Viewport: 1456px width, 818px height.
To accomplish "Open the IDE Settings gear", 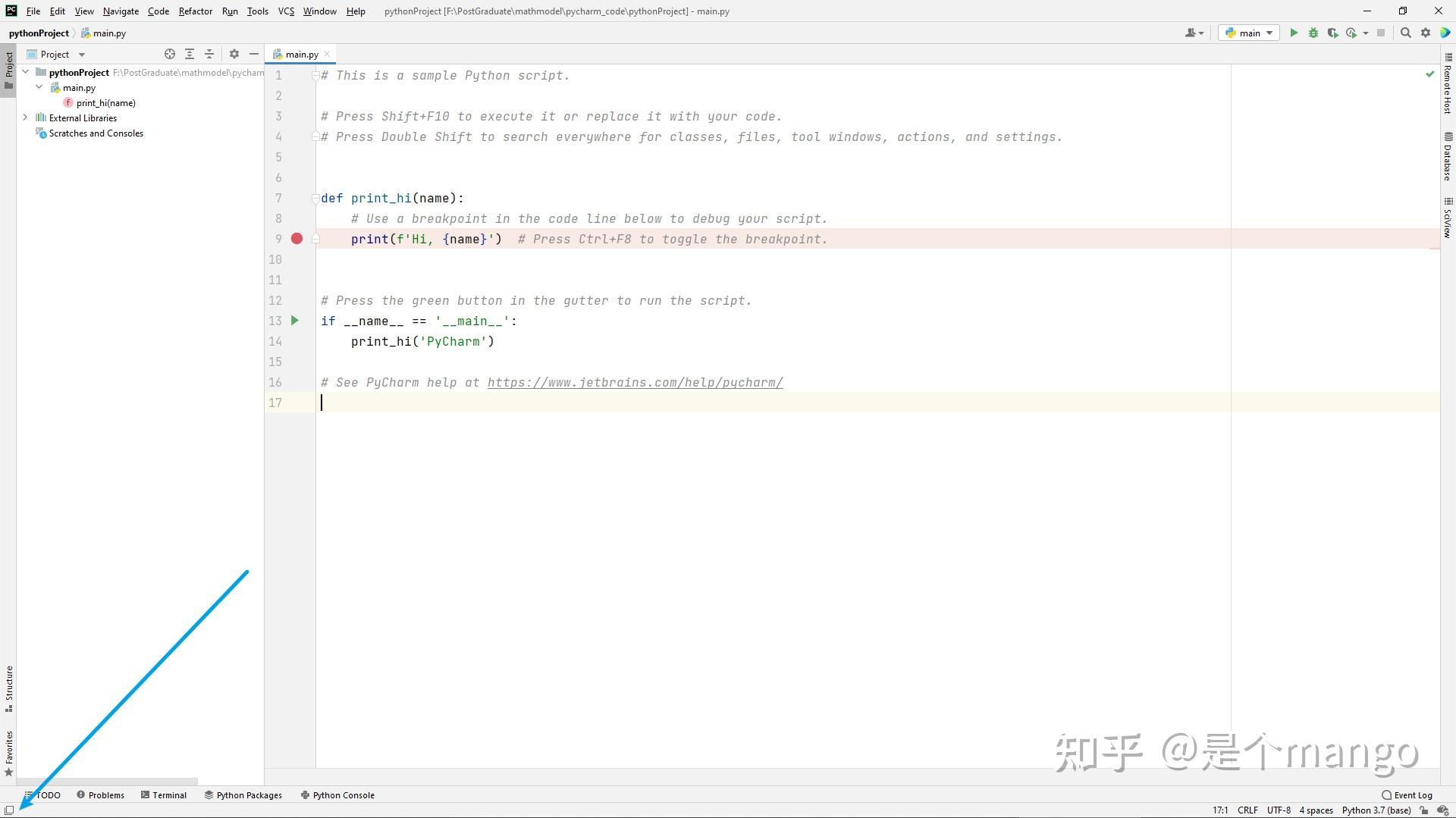I will pos(1426,33).
